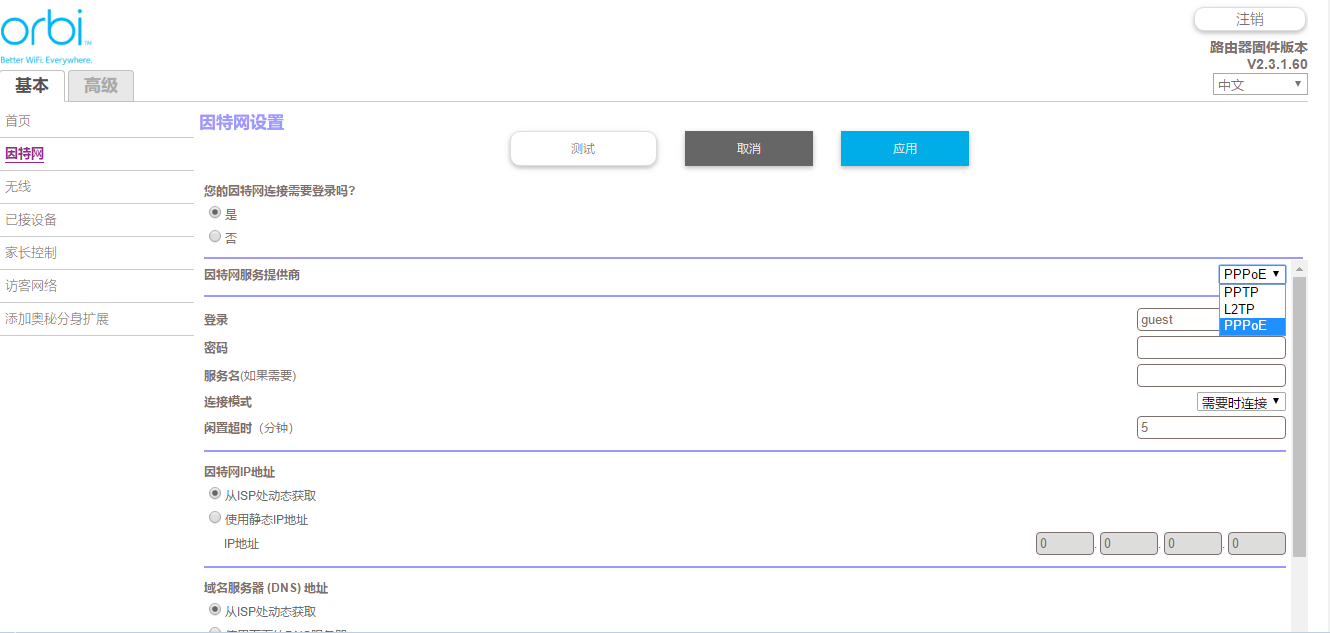1330x633 pixels.
Task: Click the 密码 password field
Action: [x=1210, y=348]
